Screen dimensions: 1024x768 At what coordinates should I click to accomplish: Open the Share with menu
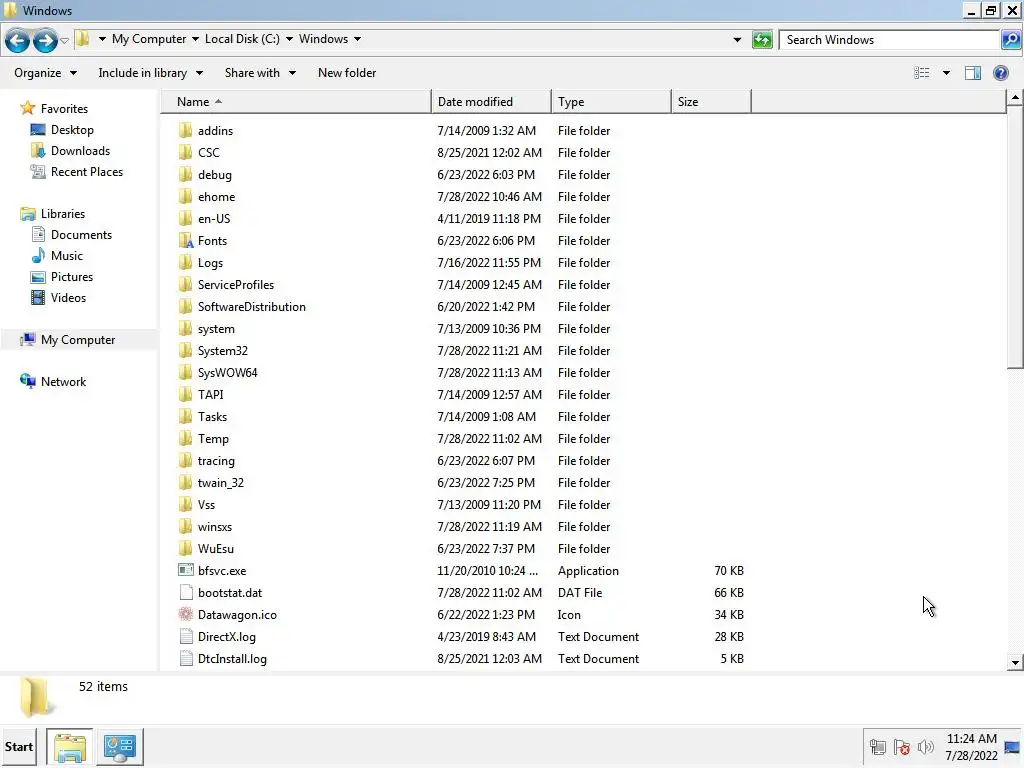[260, 73]
